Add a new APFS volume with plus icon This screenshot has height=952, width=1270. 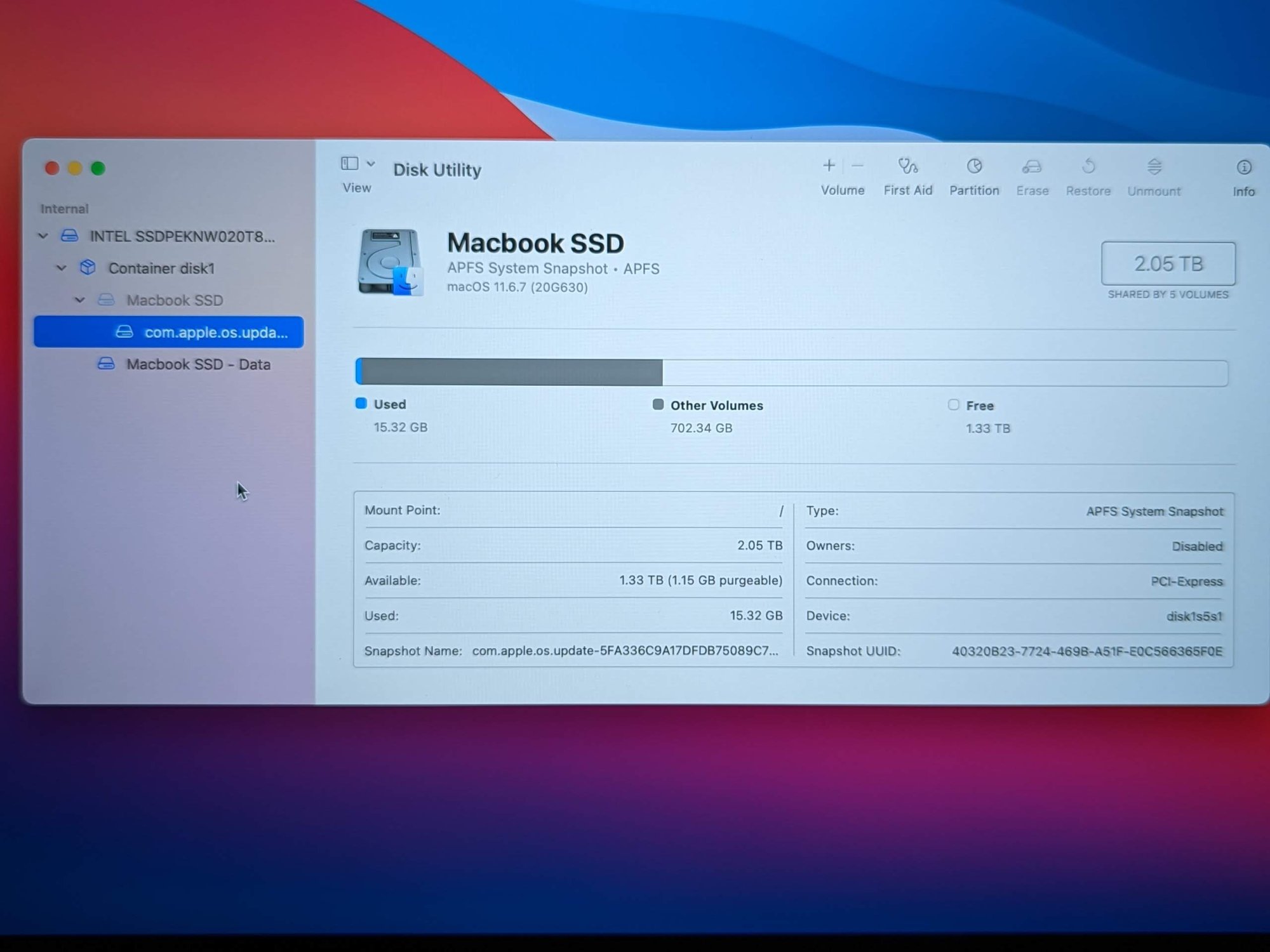click(x=829, y=166)
